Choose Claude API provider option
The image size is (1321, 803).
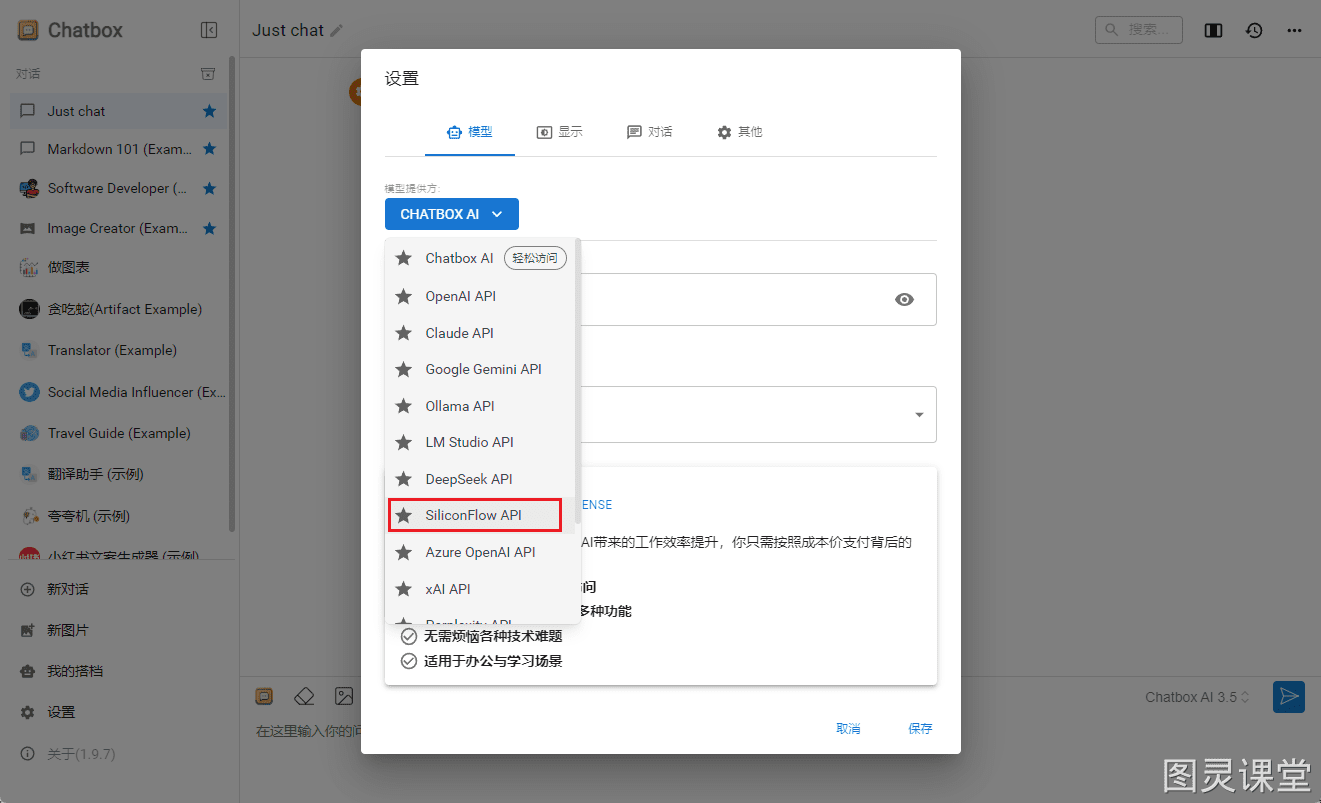pos(482,333)
